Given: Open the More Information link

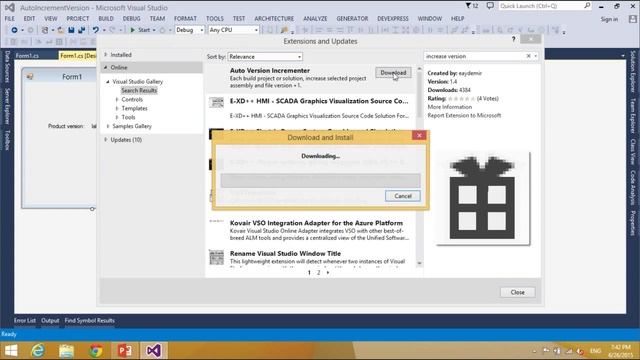Looking at the screenshot, I should coord(449,107).
